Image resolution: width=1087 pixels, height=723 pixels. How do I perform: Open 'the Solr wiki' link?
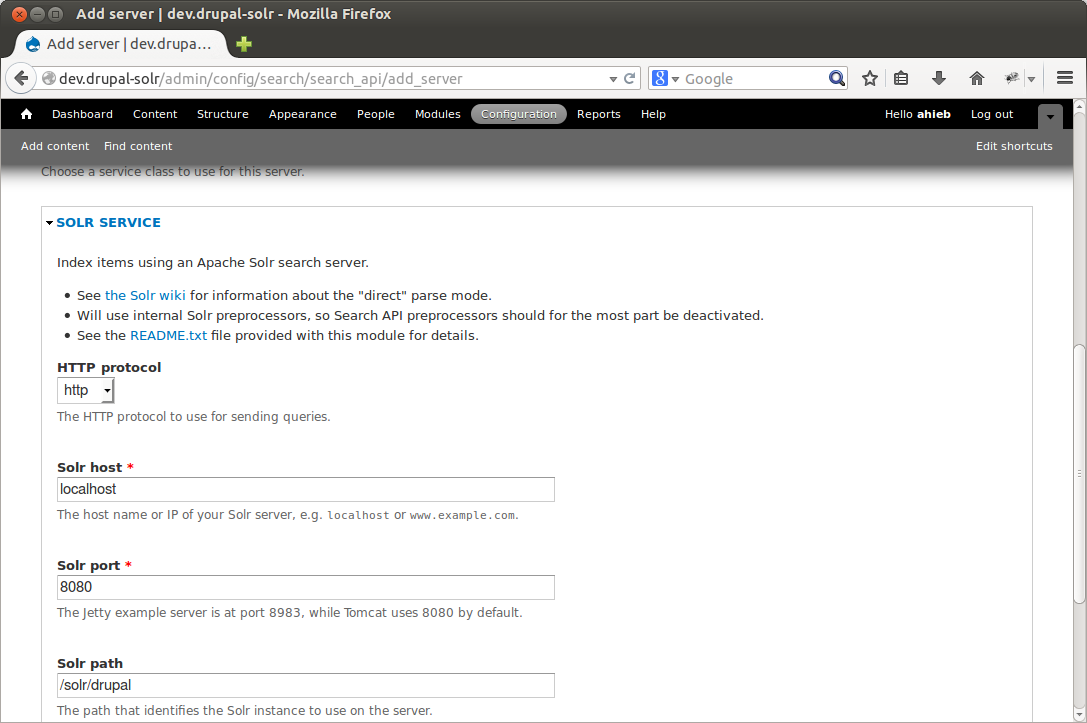click(x=145, y=295)
